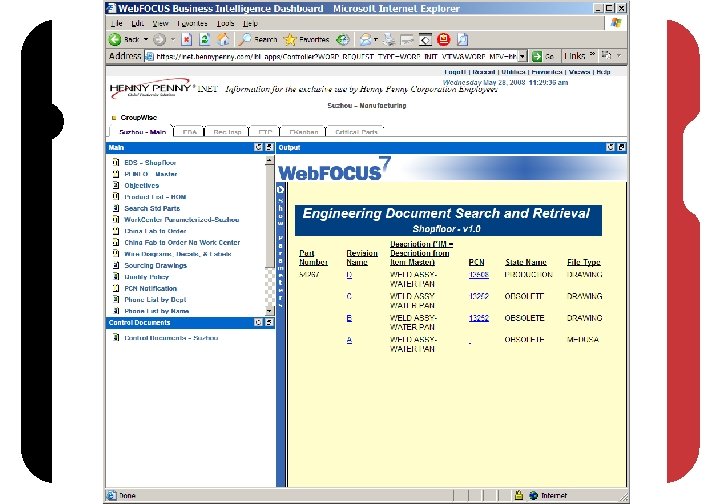Open the Mail icon dropdown arrow
The height and width of the screenshot is (504, 720).
click(x=376, y=40)
